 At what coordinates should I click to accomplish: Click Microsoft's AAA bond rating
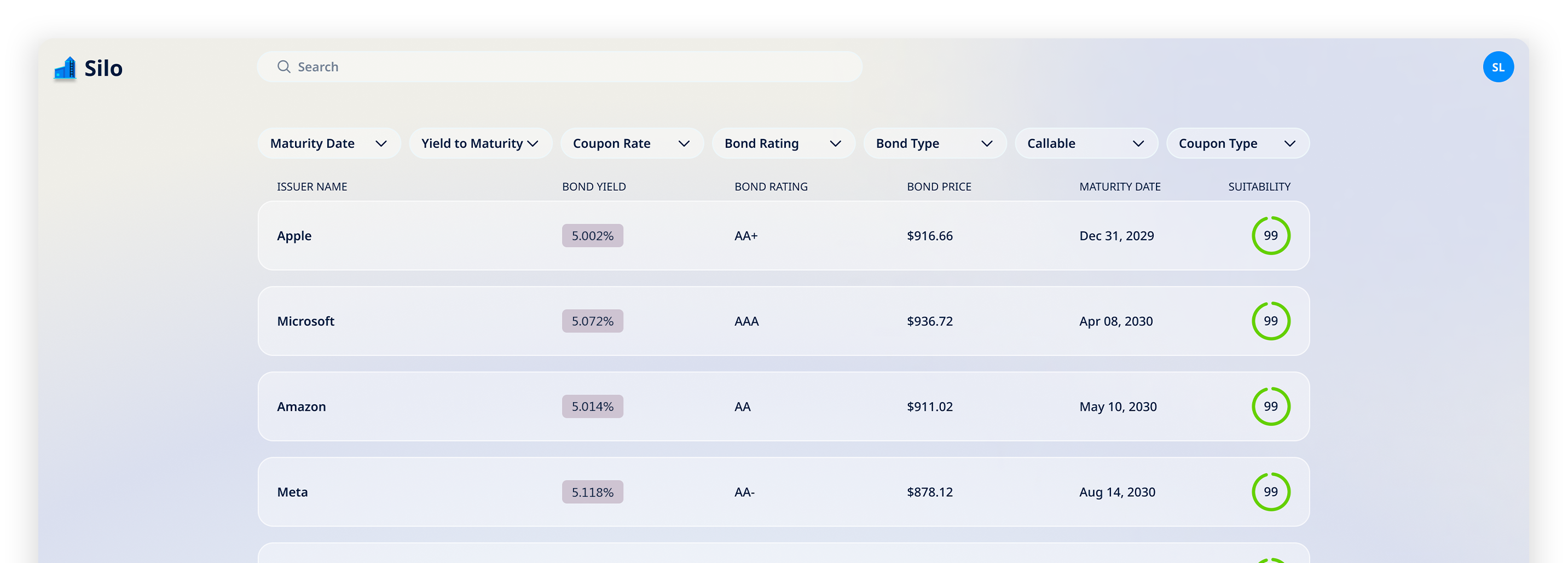tap(747, 321)
